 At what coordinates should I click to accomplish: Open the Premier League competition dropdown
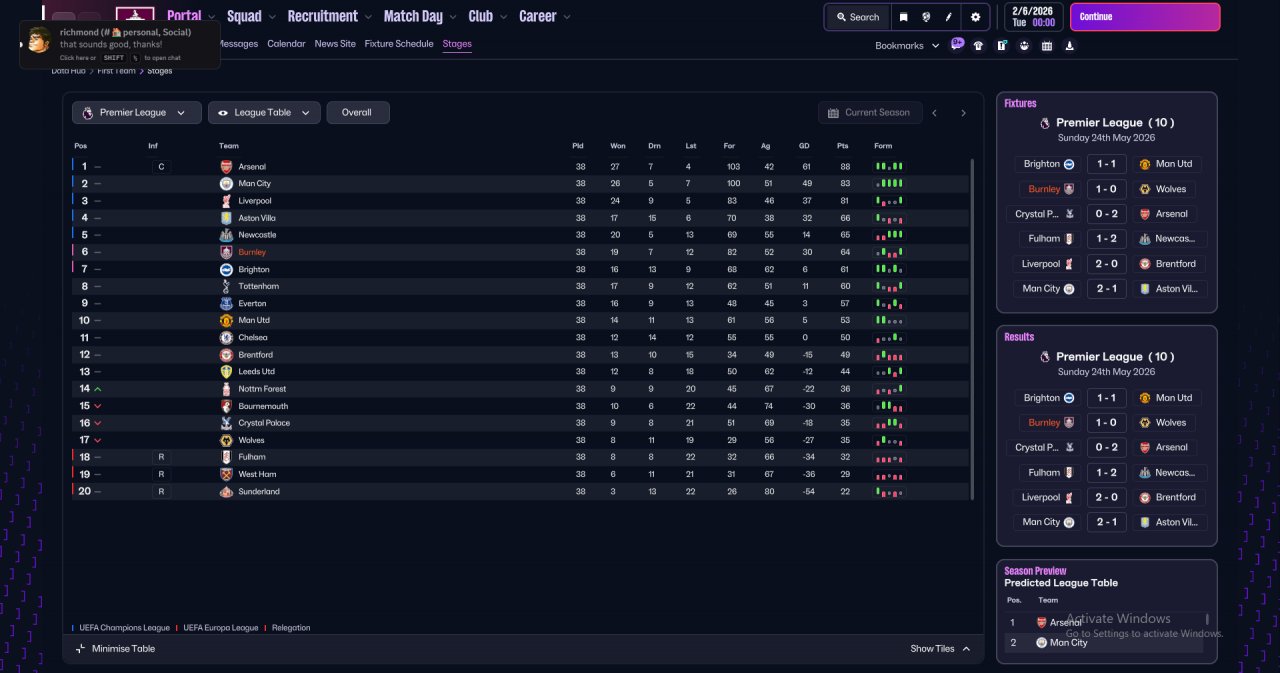137,113
